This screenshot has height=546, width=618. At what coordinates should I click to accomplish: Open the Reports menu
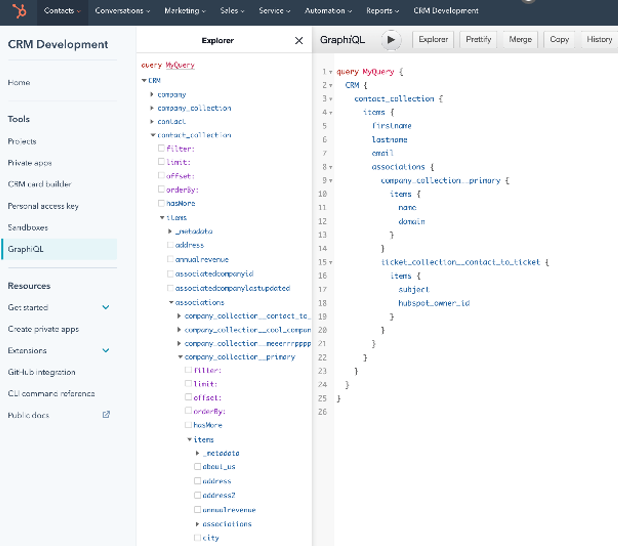pyautogui.click(x=382, y=11)
